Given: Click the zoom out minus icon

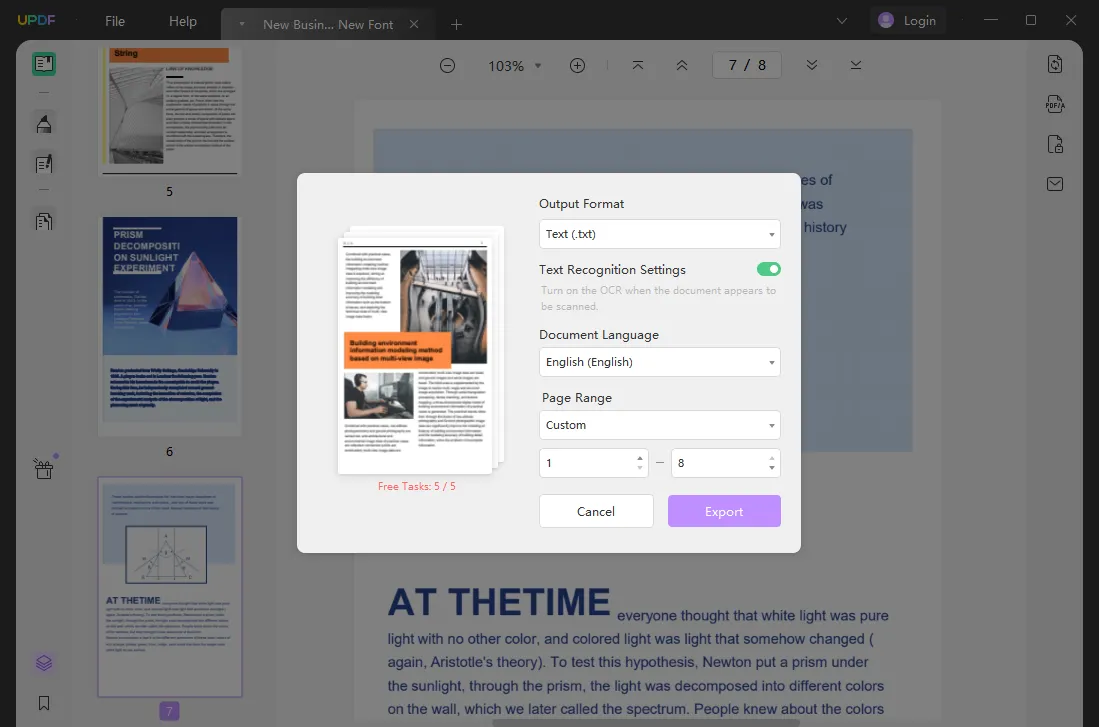Looking at the screenshot, I should click(447, 65).
